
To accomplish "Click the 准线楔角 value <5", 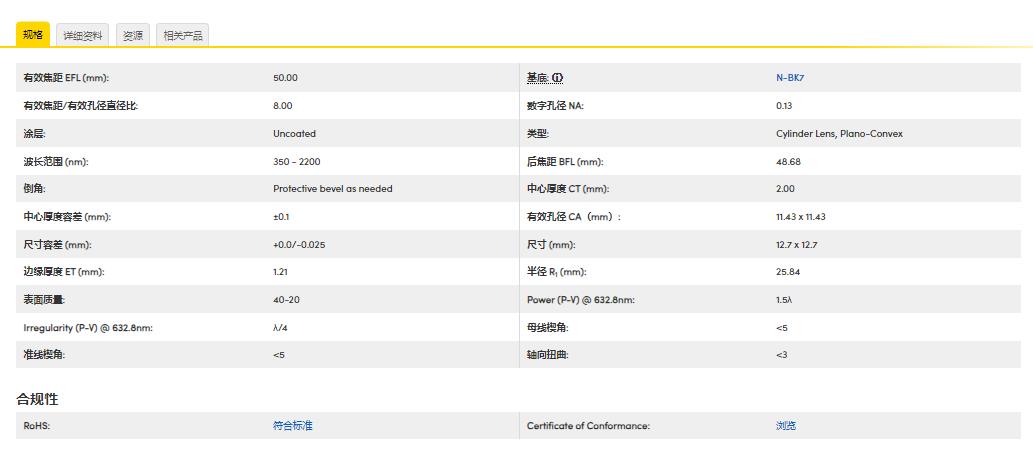I will pos(279,355).
